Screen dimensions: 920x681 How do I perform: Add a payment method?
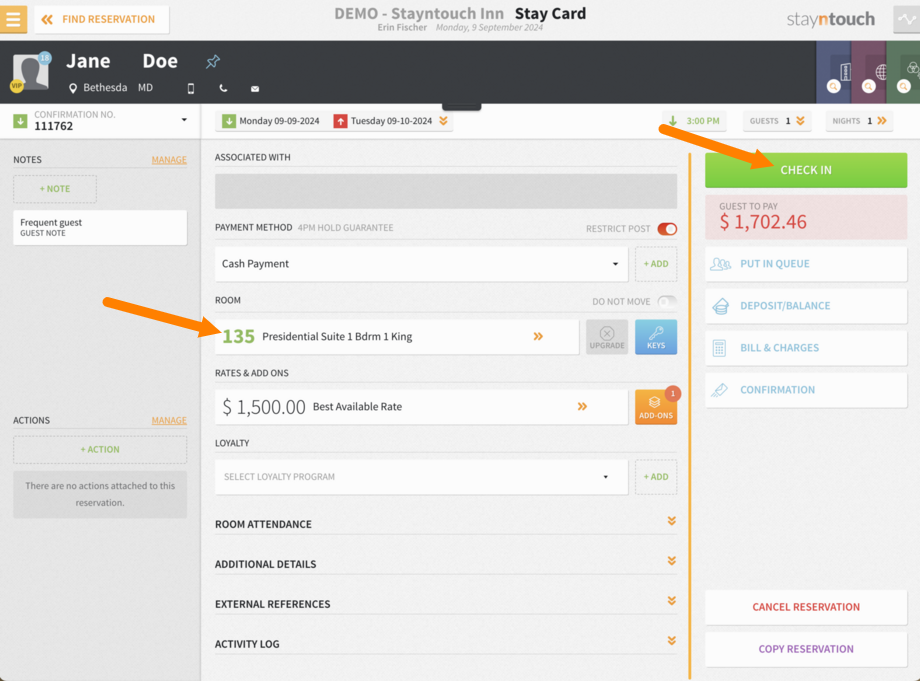click(656, 264)
